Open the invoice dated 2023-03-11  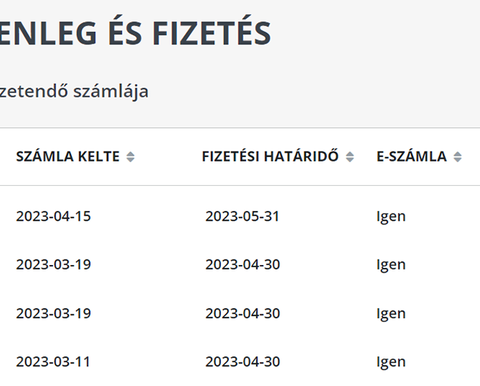pos(53,362)
